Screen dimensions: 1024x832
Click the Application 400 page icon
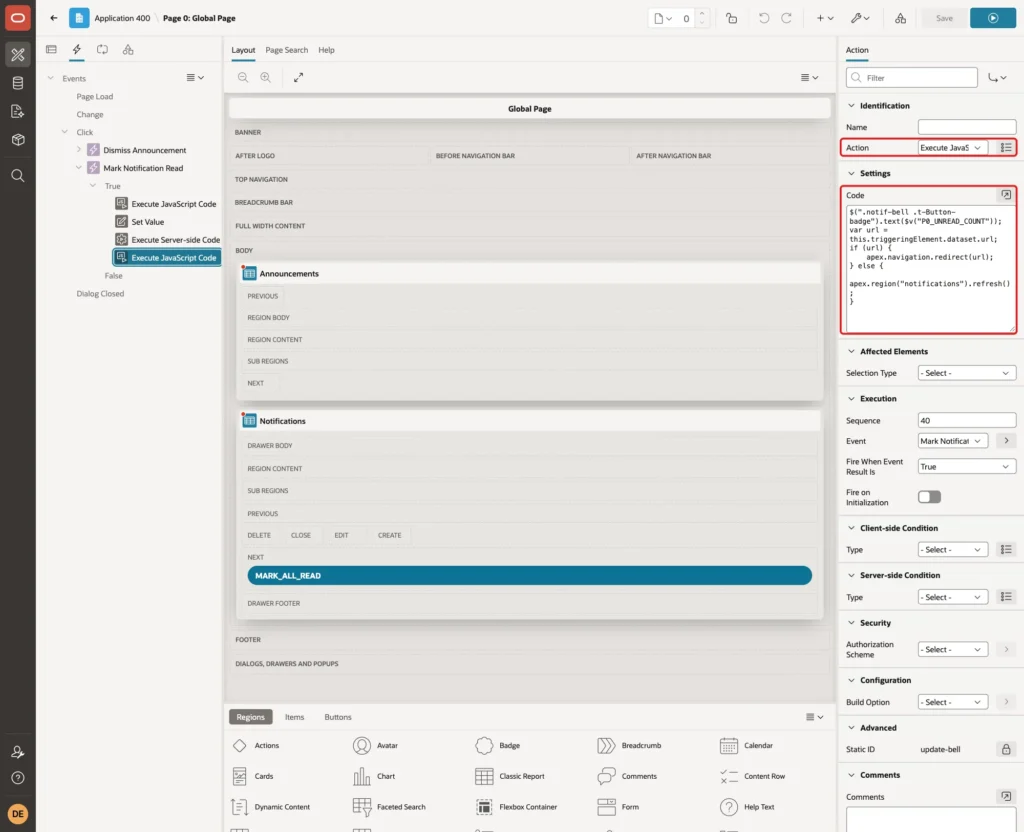(x=79, y=18)
